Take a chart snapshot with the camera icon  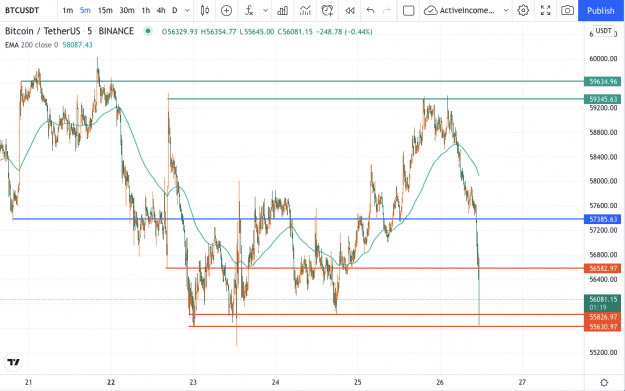[x=567, y=10]
